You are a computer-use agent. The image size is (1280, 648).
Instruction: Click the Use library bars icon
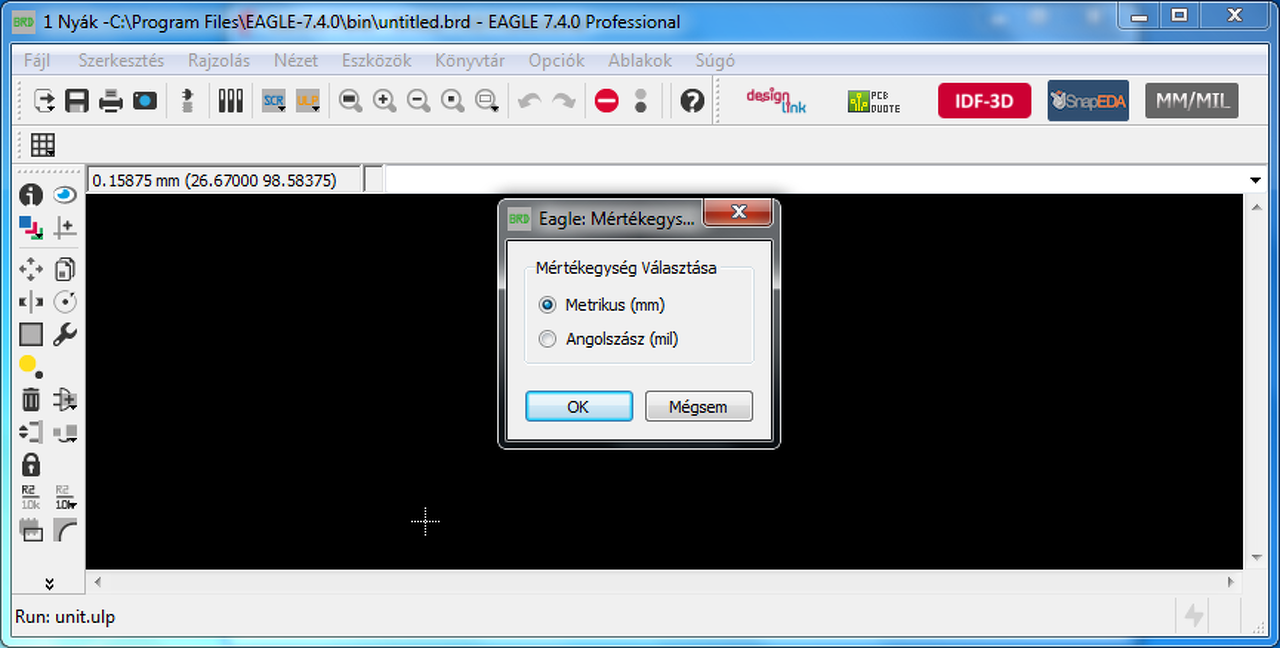tap(231, 100)
